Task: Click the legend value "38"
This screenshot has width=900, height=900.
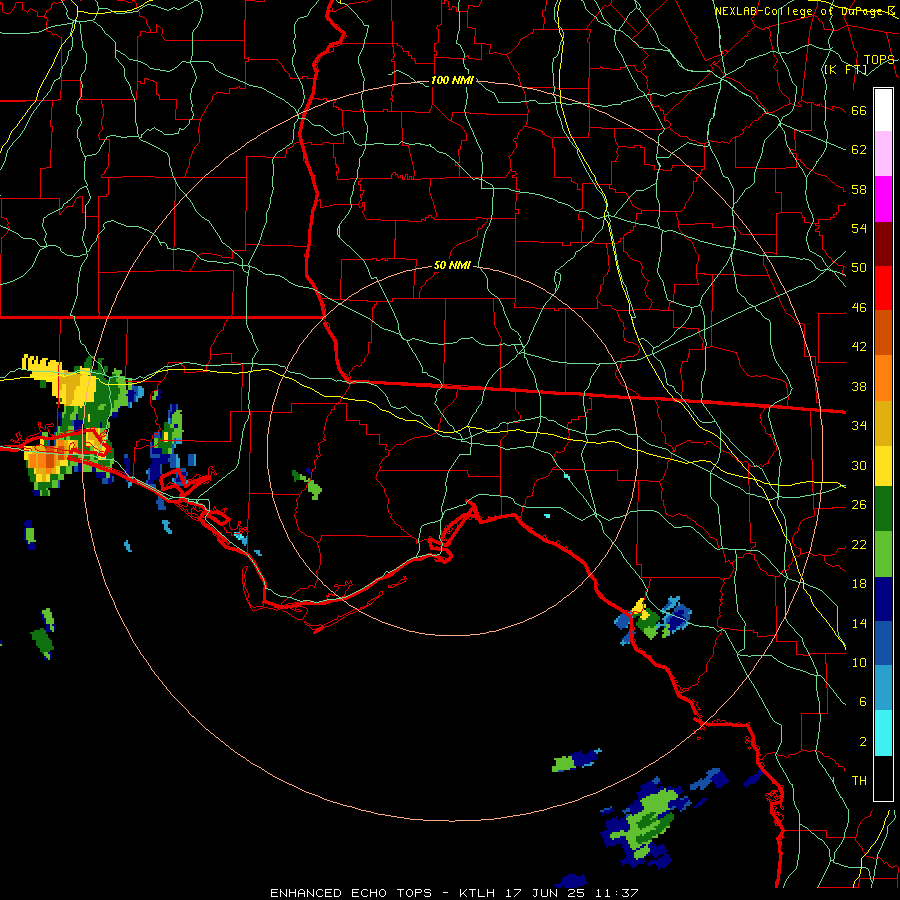Action: click(859, 386)
